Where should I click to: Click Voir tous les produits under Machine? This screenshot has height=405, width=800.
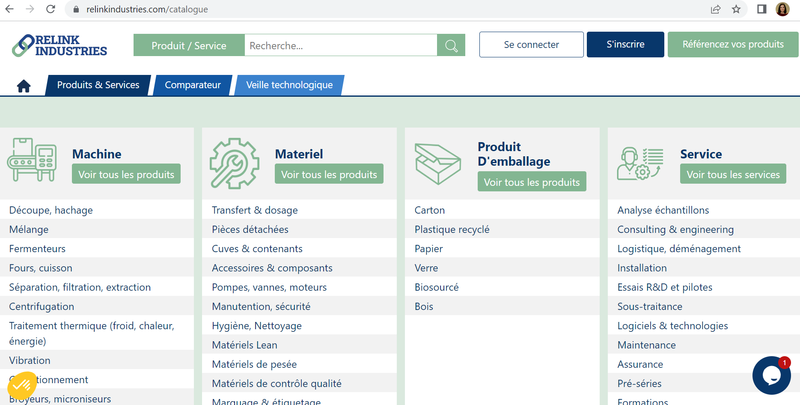126,174
